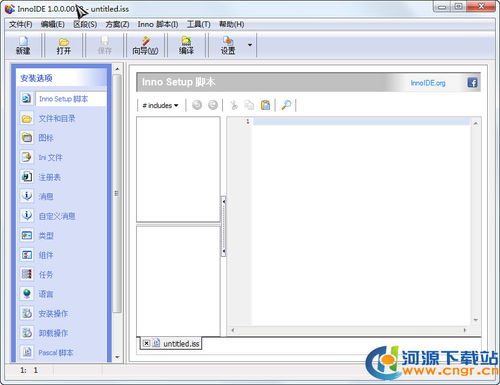Click the 1: 1 cursor position status
This screenshot has width=500, height=385.
click(29, 370)
